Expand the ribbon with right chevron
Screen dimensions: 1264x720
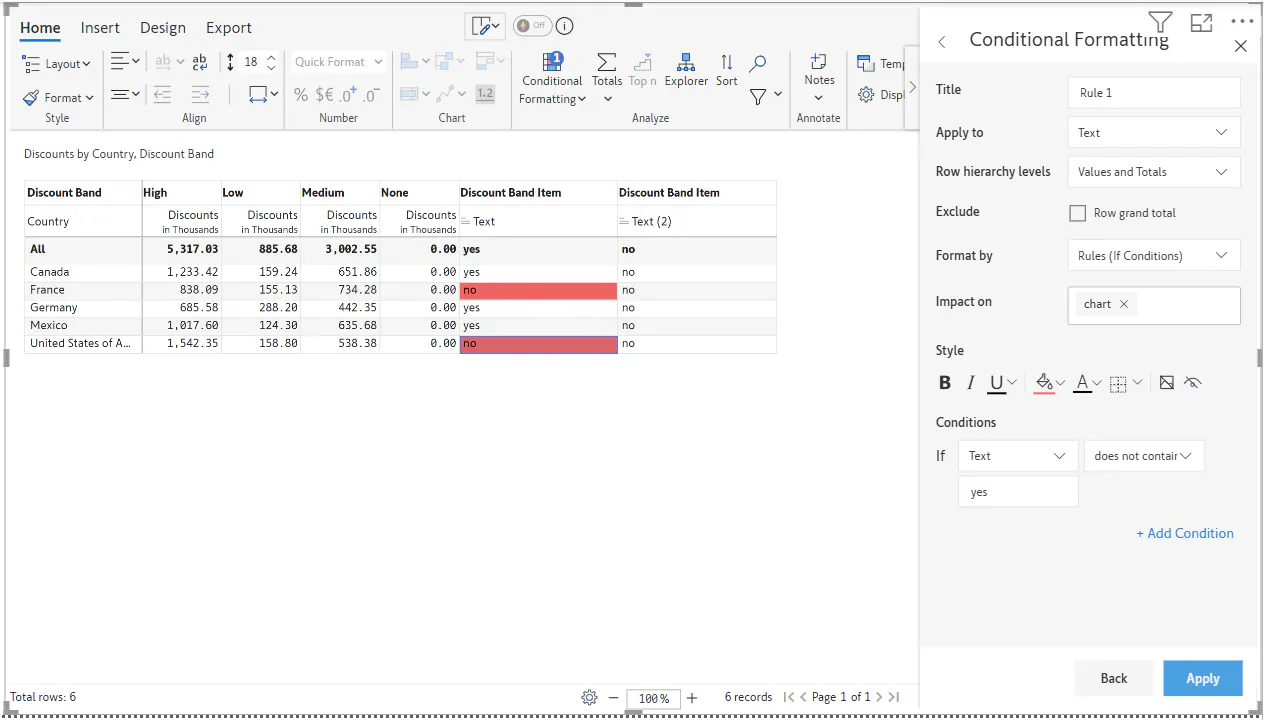(x=912, y=87)
